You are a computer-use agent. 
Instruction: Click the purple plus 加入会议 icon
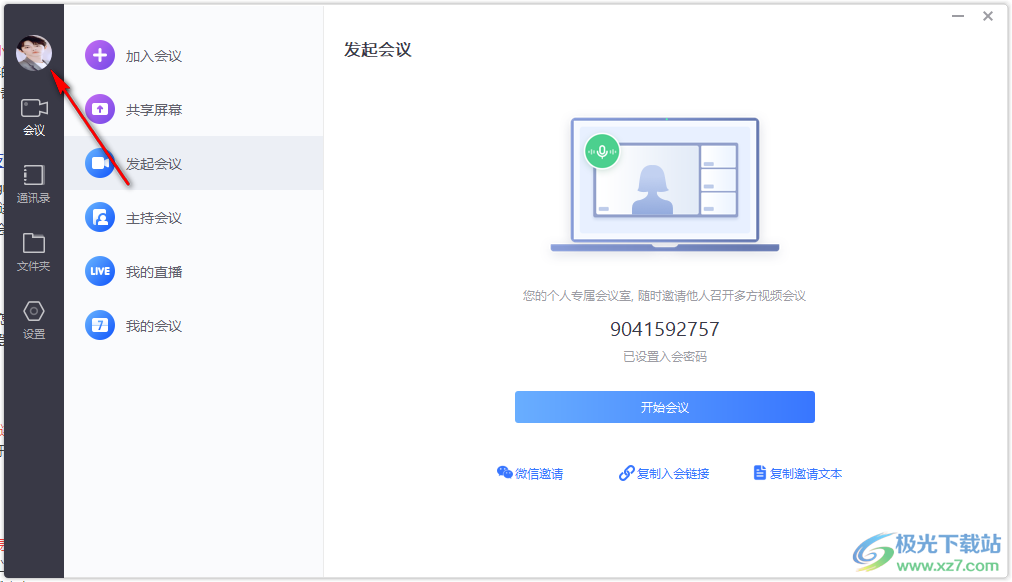[x=100, y=56]
